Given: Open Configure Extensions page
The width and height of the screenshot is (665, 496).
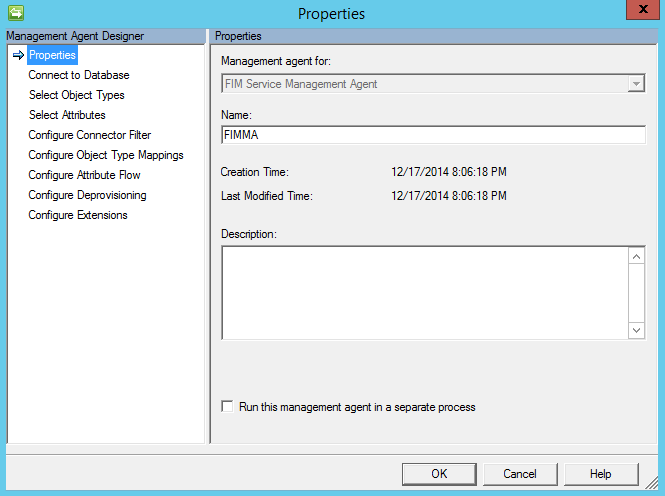Looking at the screenshot, I should coord(78,215).
